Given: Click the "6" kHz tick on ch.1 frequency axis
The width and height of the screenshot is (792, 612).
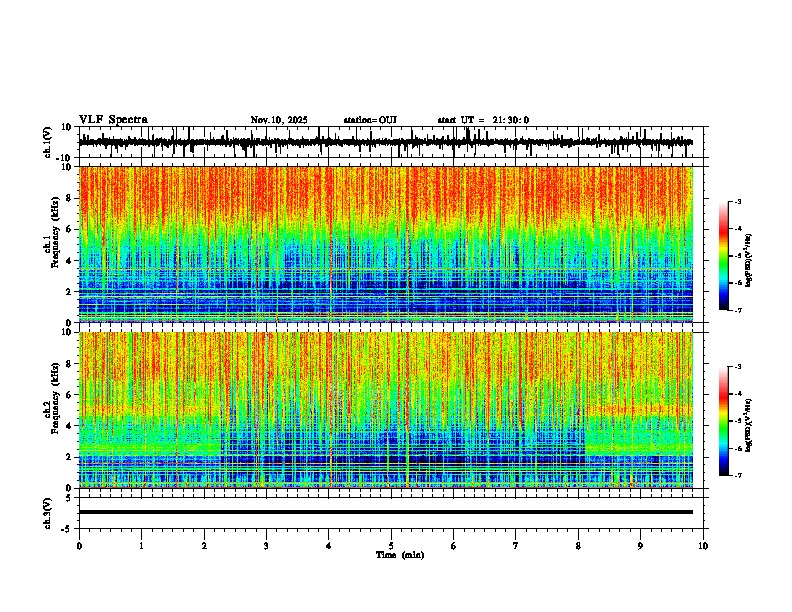Looking at the screenshot, I should coord(69,229).
